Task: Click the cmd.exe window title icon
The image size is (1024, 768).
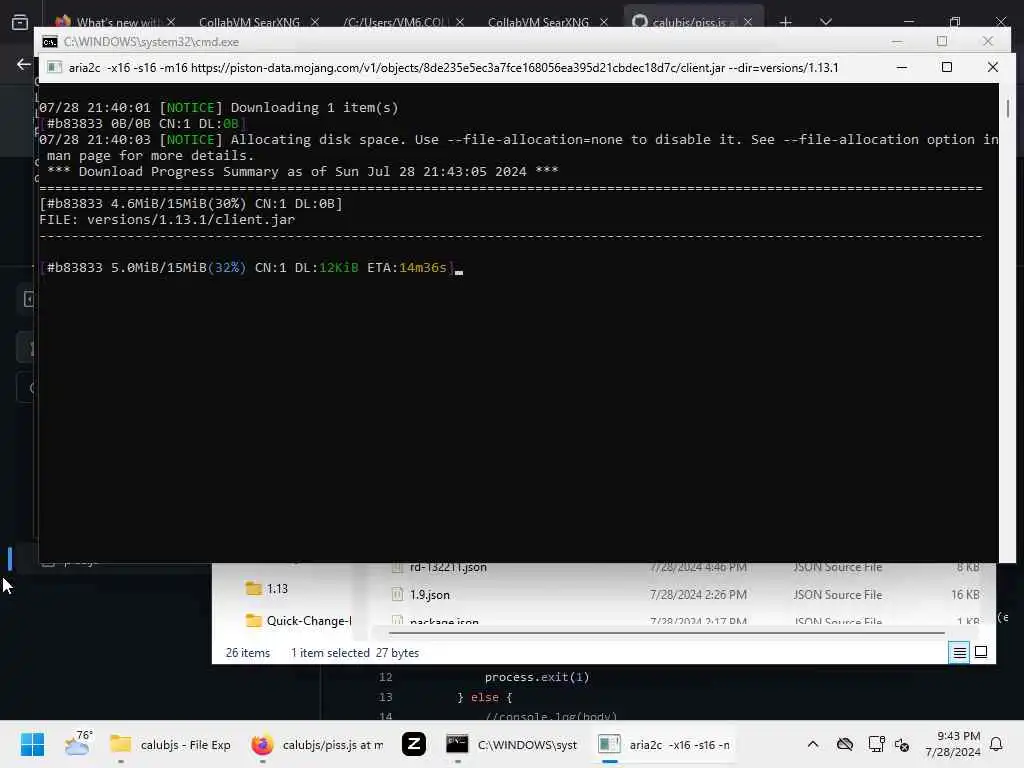Action: tap(50, 42)
